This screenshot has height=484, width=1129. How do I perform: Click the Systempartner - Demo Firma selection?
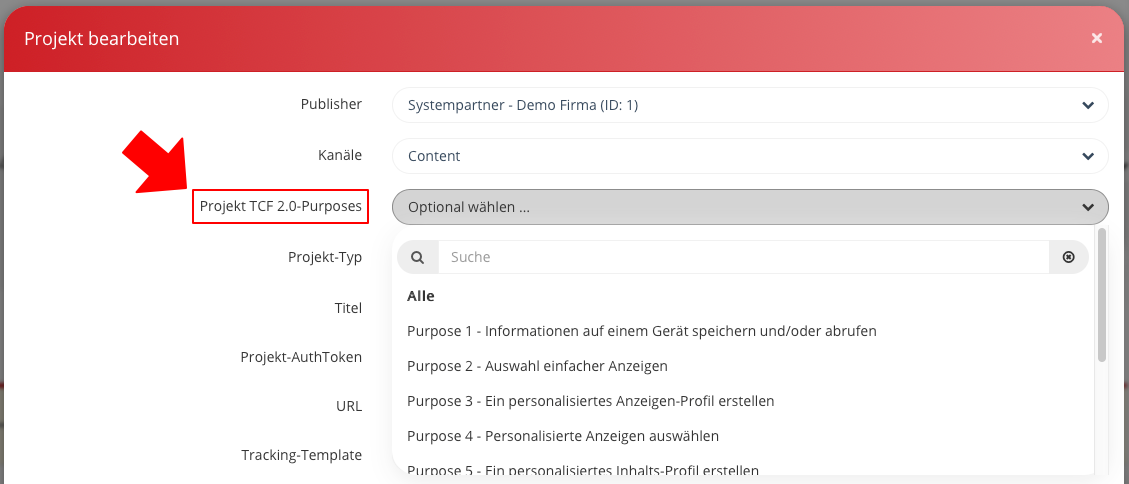[x=522, y=105]
